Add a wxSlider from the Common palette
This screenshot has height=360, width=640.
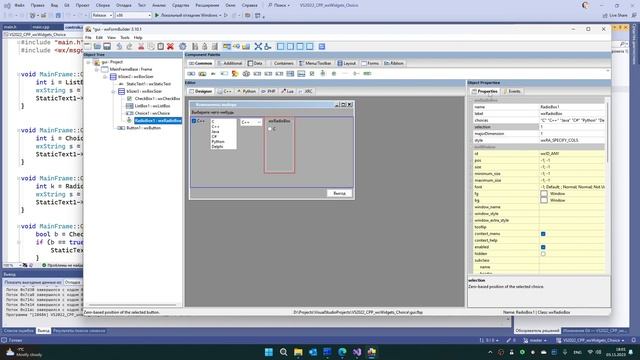click(x=356, y=74)
